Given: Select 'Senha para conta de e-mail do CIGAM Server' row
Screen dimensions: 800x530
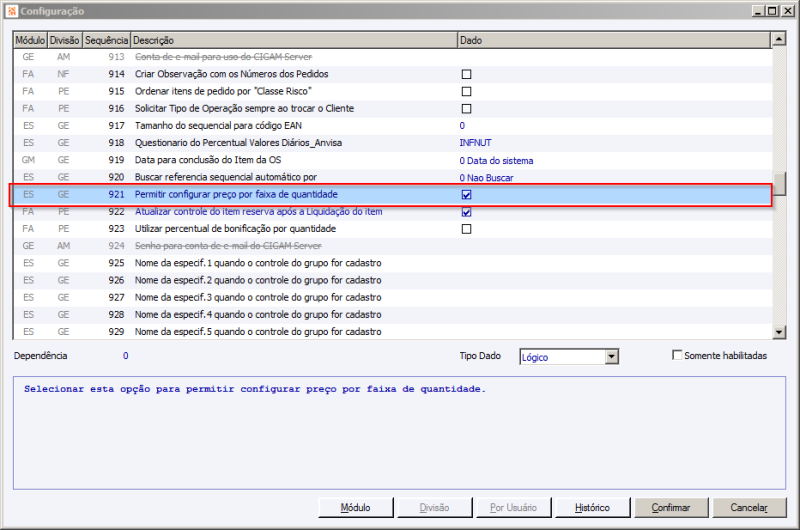Looking at the screenshot, I should 392,246.
